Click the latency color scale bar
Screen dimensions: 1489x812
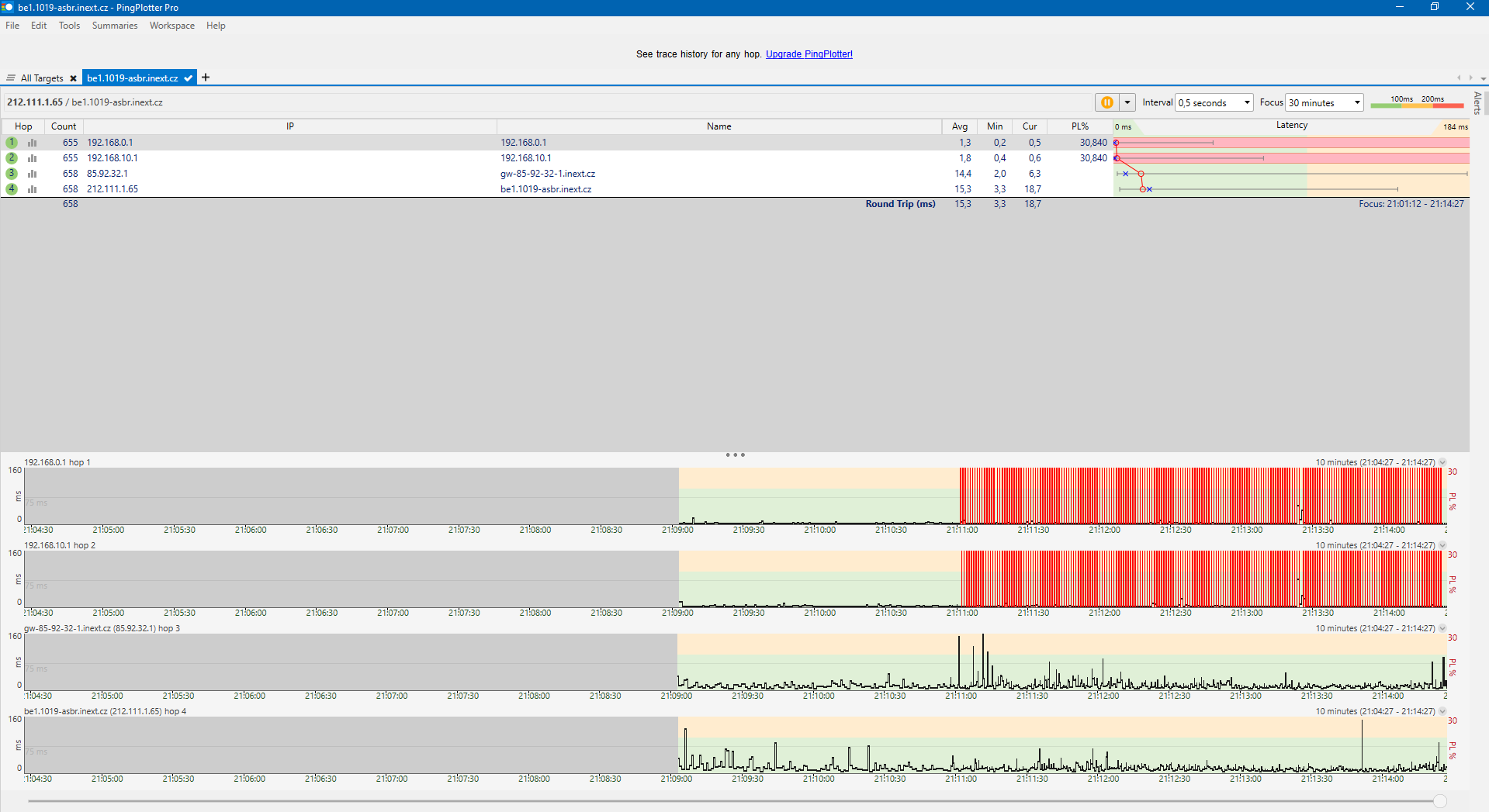click(1417, 105)
